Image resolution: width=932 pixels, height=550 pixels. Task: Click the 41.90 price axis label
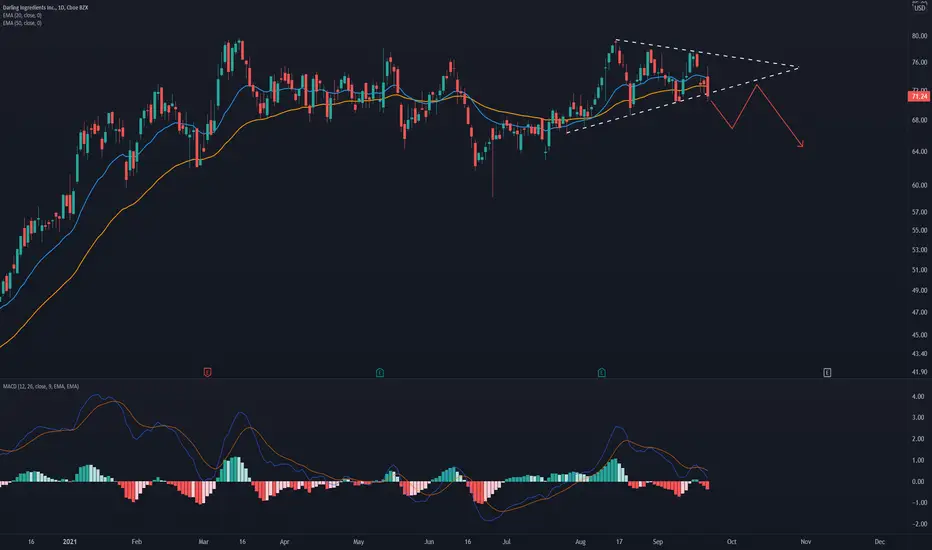[x=920, y=372]
